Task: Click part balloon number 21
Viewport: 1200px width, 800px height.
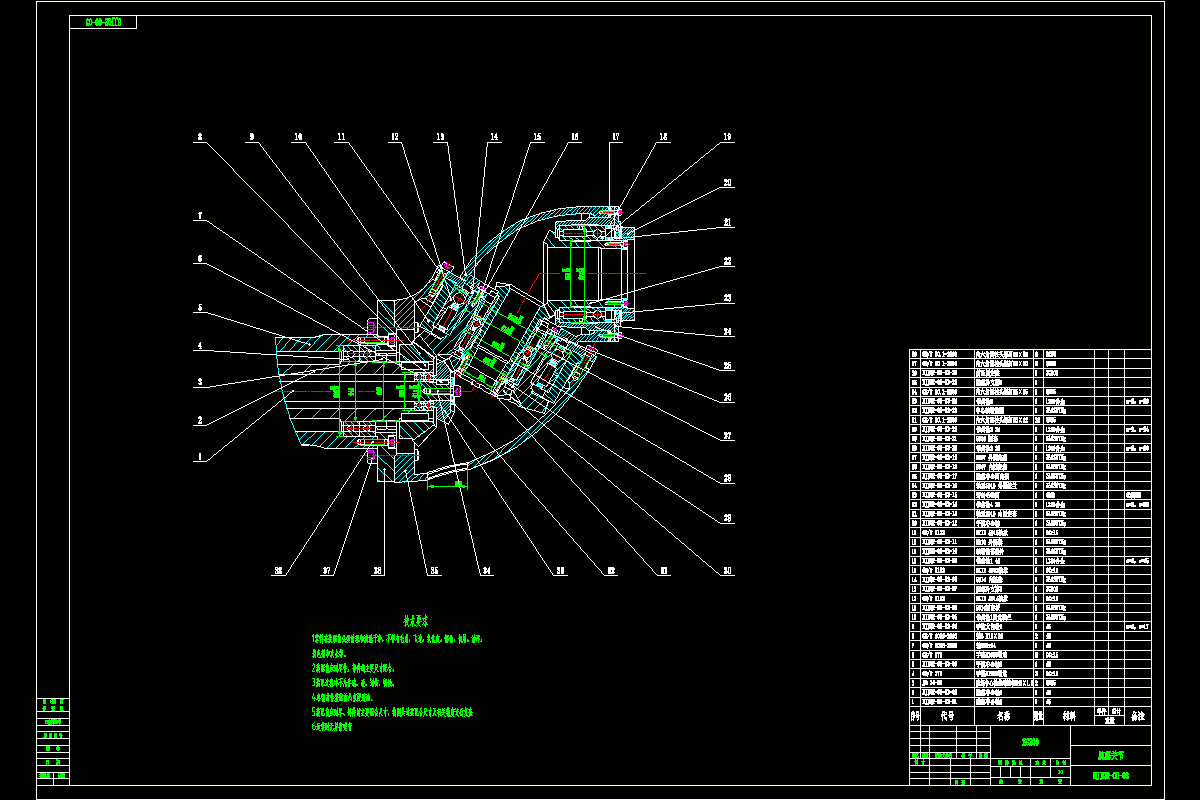Action: coord(727,222)
